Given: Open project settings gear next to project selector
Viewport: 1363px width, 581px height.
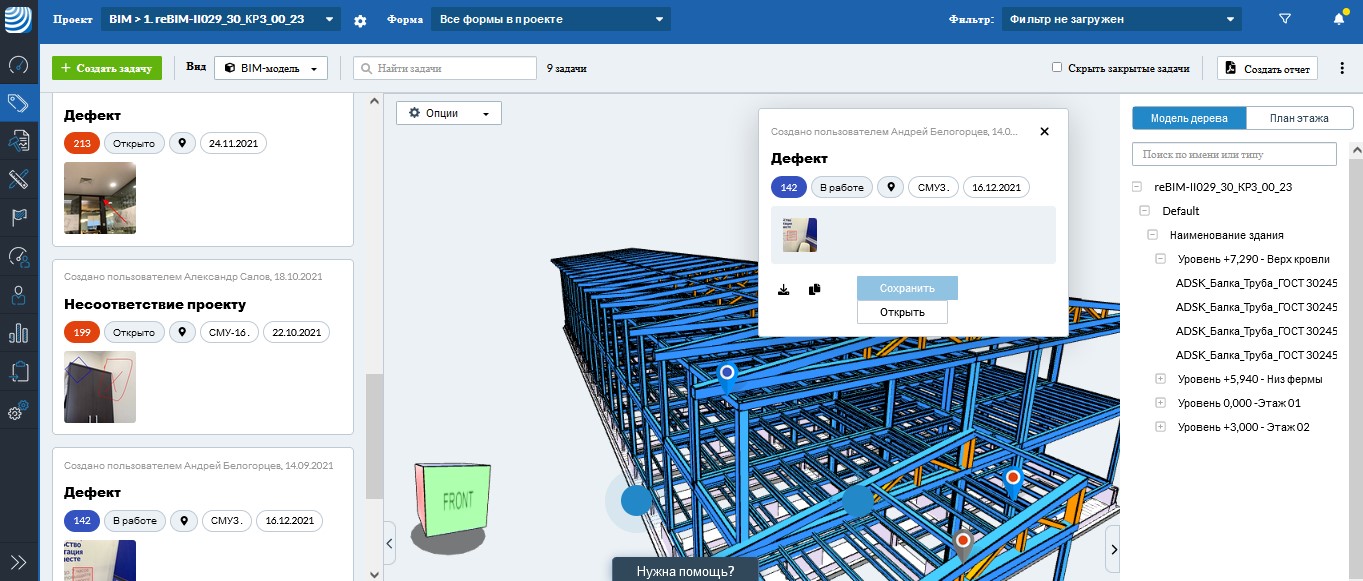Looking at the screenshot, I should tap(360, 20).
